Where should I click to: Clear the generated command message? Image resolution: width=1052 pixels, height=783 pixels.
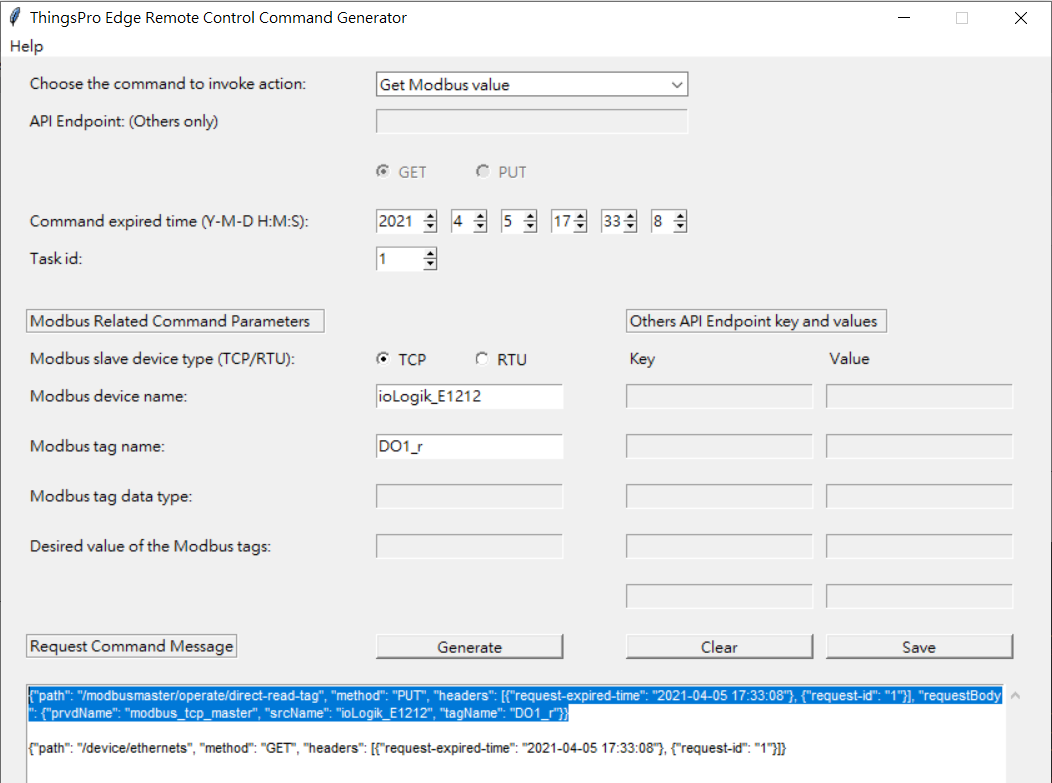(x=719, y=646)
